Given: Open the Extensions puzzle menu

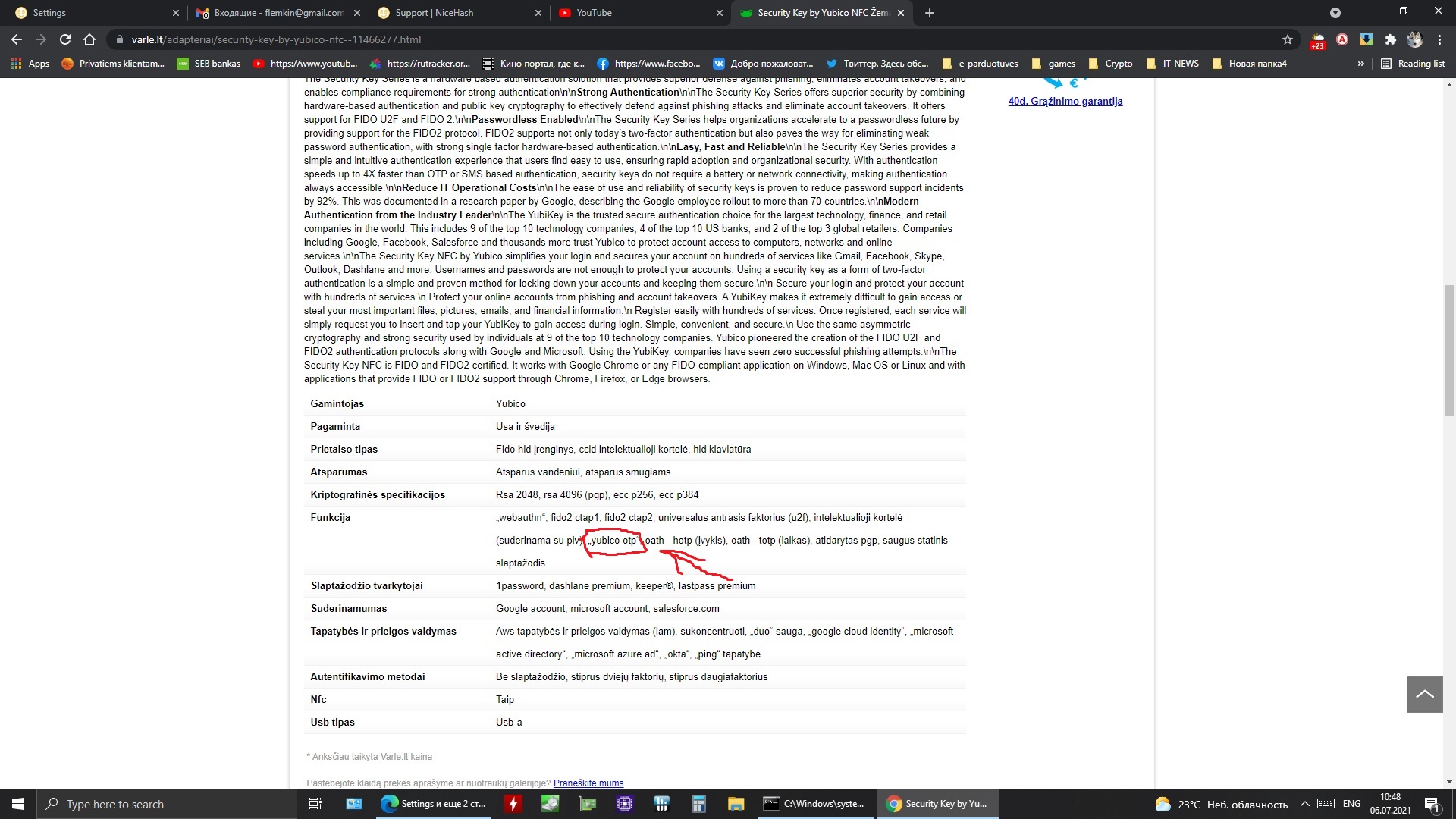Looking at the screenshot, I should (x=1391, y=39).
